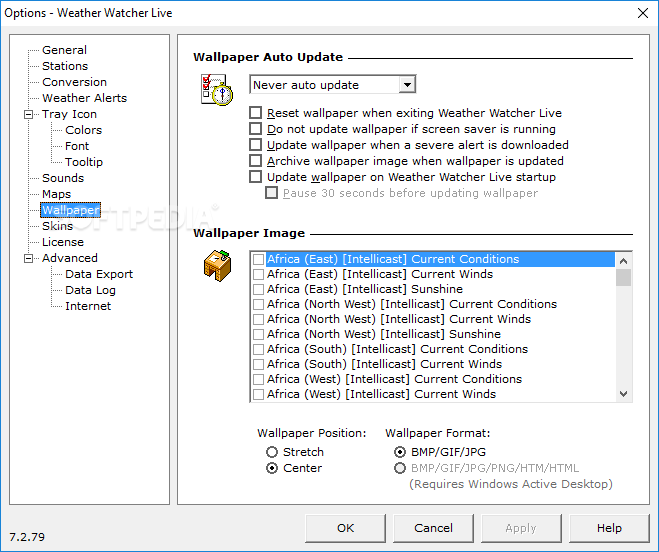Collapse the Tray Icon tree node

click(x=28, y=114)
